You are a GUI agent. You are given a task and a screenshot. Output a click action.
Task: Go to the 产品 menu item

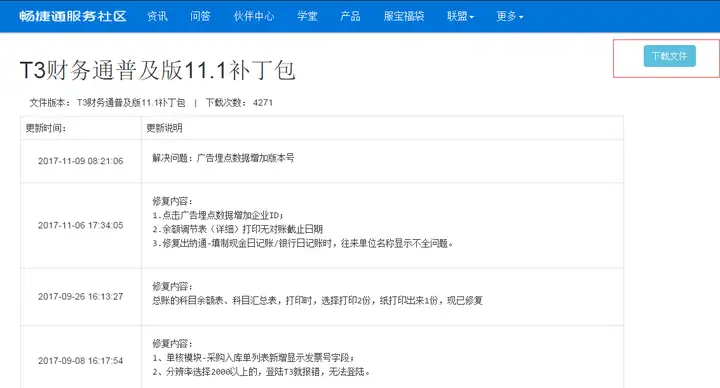(x=350, y=16)
